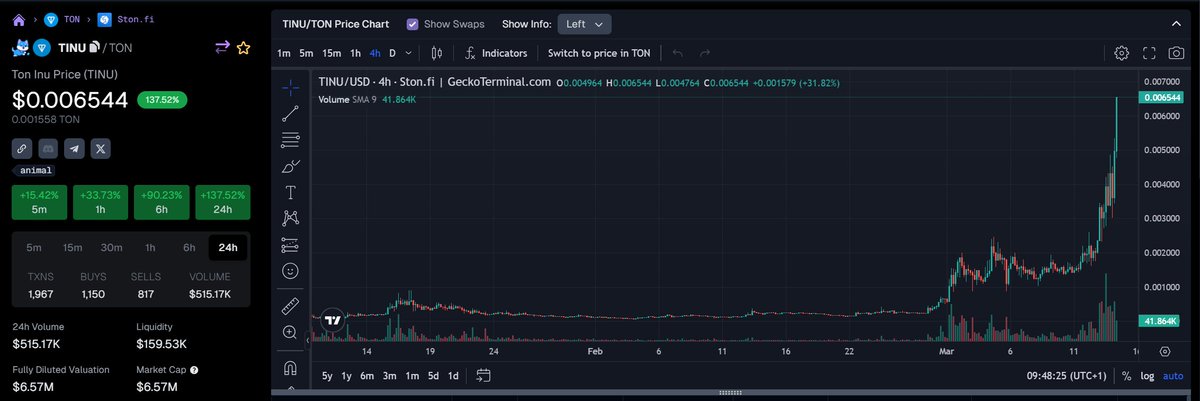Switch stats to the 6h tab

pyautogui.click(x=188, y=247)
